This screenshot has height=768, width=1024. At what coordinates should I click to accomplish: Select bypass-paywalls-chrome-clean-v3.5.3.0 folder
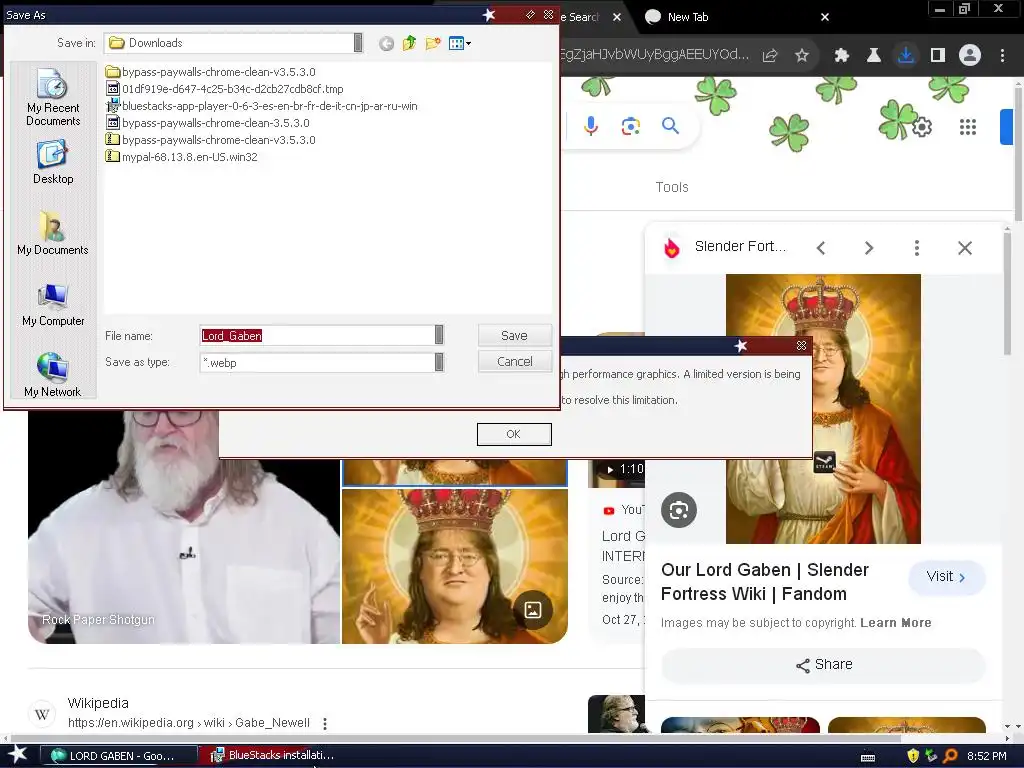coord(210,72)
